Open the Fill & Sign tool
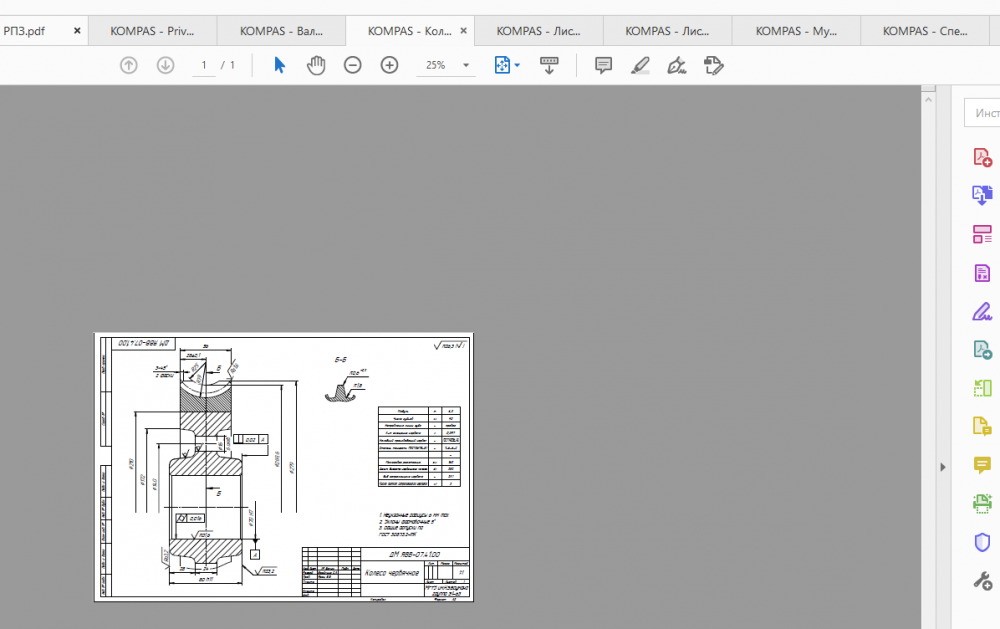 [x=982, y=311]
